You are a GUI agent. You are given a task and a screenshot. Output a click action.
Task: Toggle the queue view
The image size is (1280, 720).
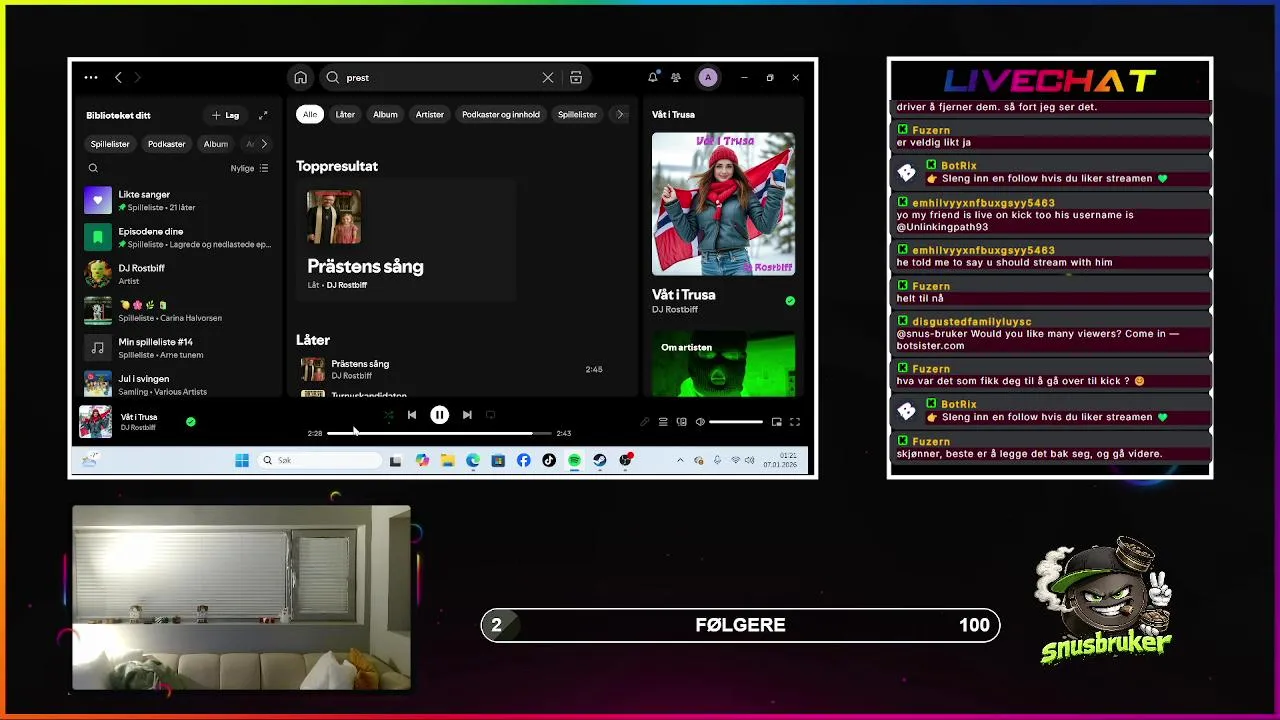(663, 422)
